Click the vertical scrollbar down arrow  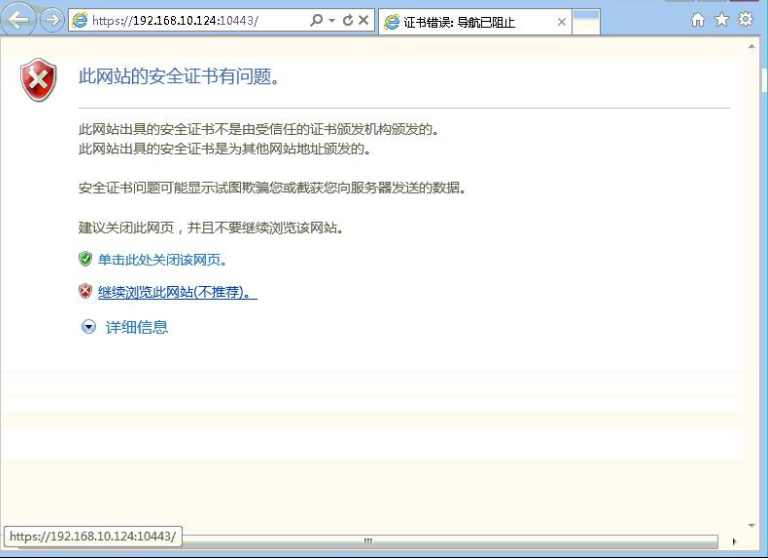coord(752,526)
